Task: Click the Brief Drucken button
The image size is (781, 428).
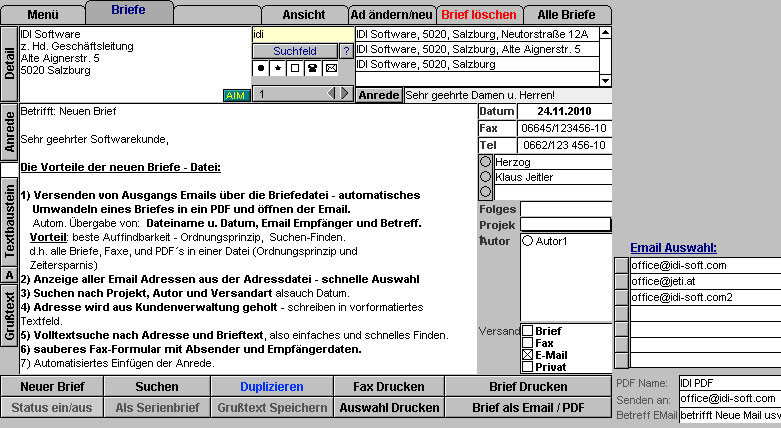Action: tap(528, 387)
